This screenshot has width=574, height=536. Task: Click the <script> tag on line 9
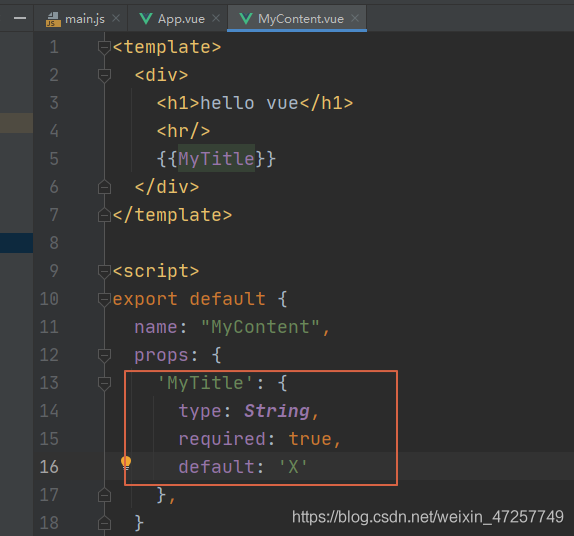tap(156, 271)
